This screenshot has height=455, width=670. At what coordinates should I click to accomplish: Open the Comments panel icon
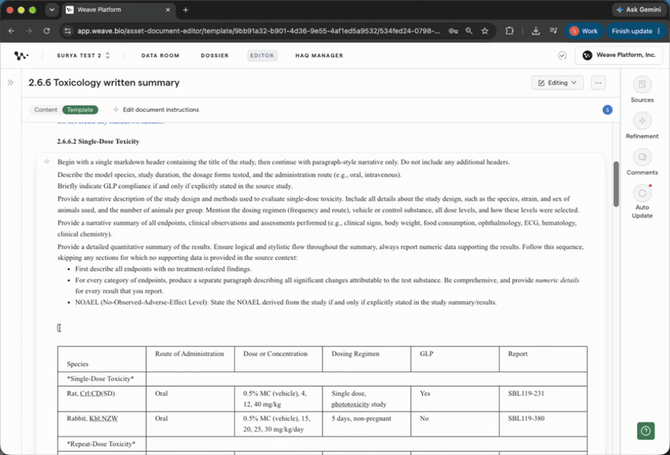642,157
